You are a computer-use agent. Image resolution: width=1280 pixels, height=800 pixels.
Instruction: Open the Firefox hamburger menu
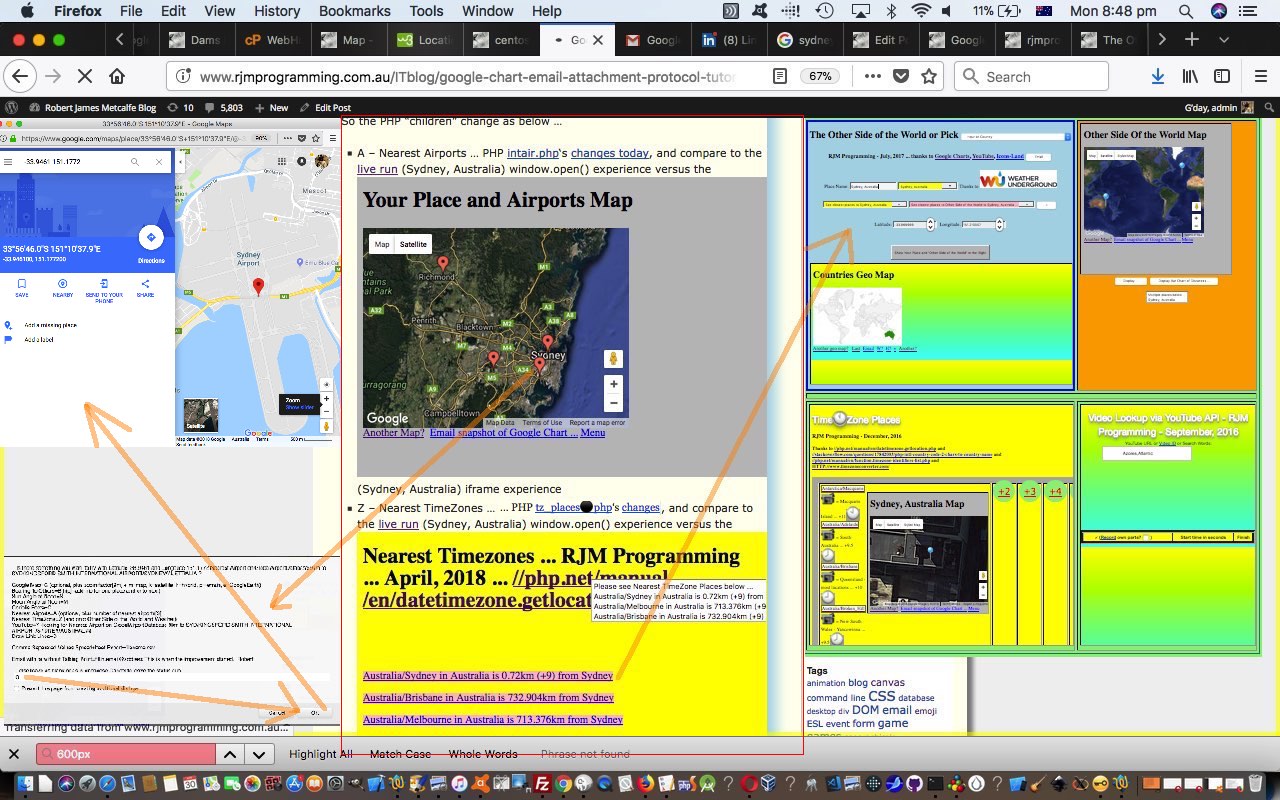pos(1260,76)
